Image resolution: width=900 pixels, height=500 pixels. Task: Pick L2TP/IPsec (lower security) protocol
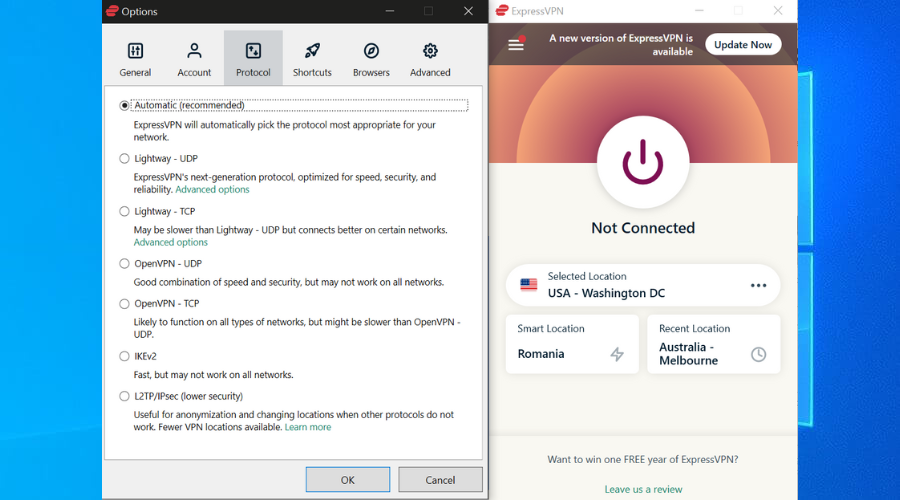pyautogui.click(x=124, y=396)
